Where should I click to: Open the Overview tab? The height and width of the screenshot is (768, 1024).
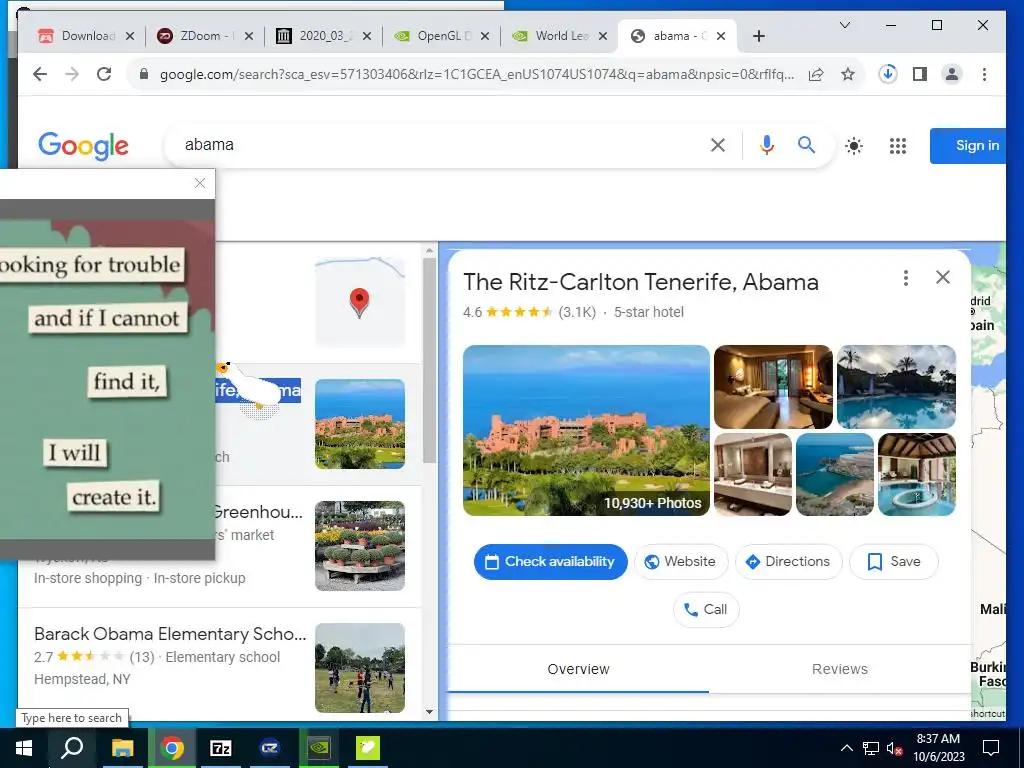coord(578,669)
